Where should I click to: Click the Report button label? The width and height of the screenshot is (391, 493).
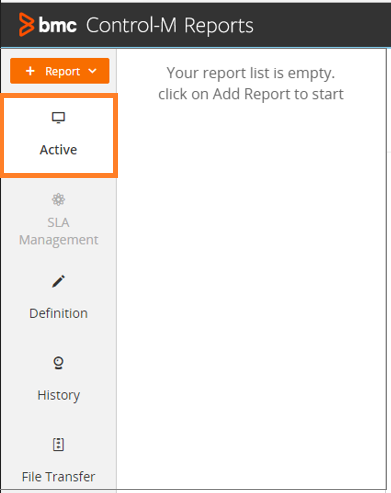click(x=63, y=71)
